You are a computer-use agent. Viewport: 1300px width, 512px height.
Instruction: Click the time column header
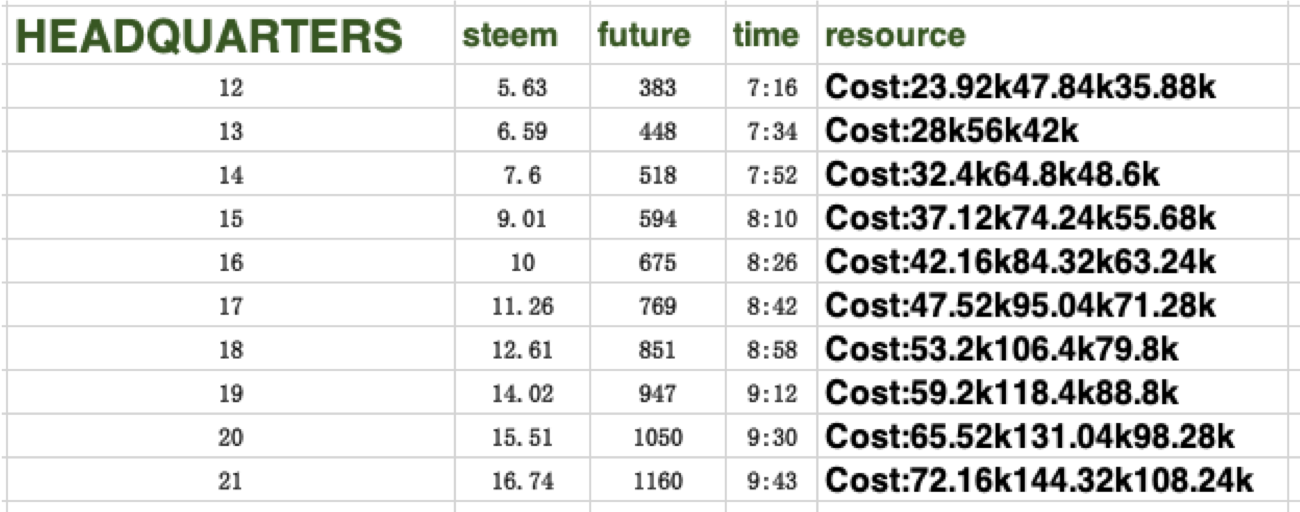coord(766,36)
